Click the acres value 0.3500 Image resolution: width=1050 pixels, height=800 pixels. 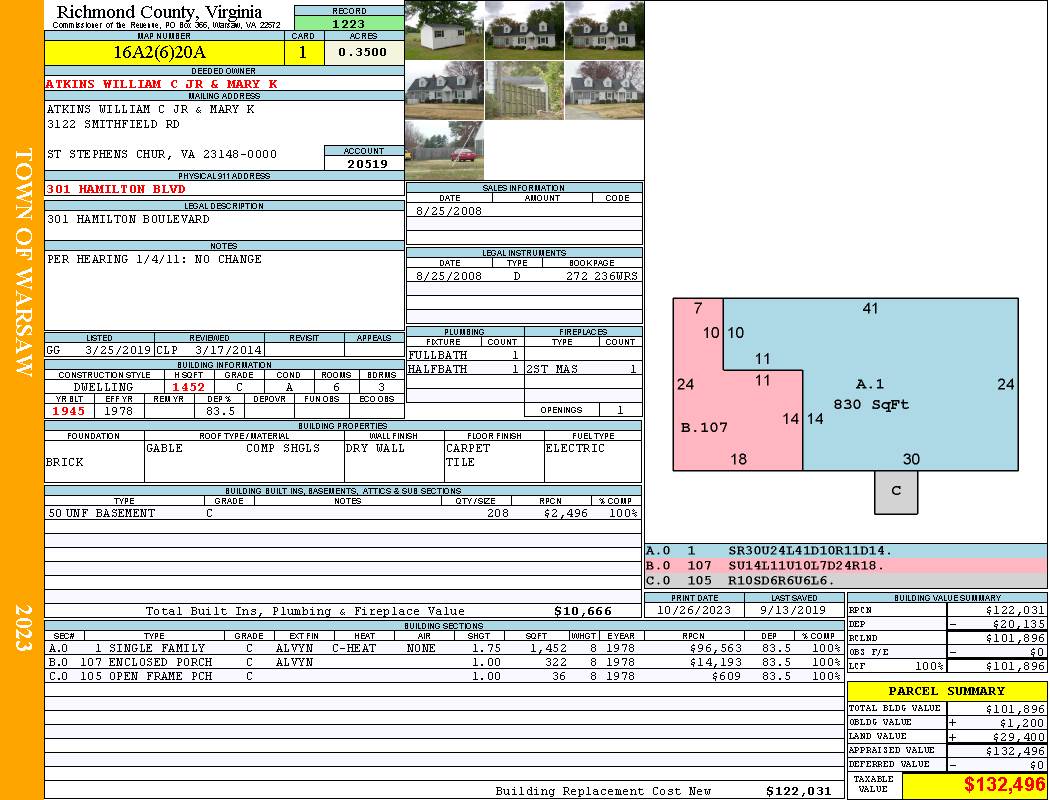362,52
